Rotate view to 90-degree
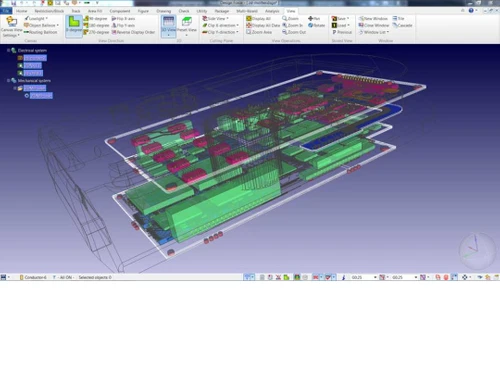This screenshot has height=375, width=500. (x=96, y=19)
